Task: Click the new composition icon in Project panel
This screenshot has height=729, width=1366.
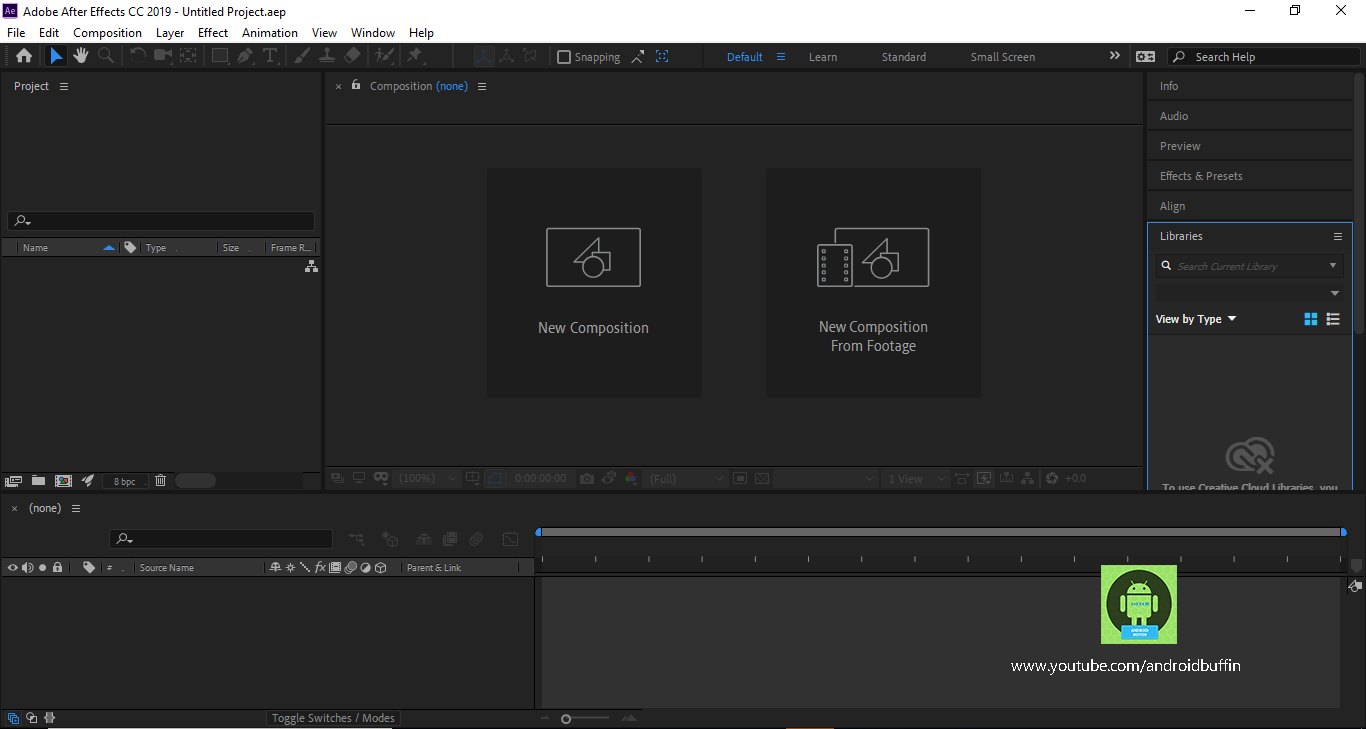Action: pos(63,481)
